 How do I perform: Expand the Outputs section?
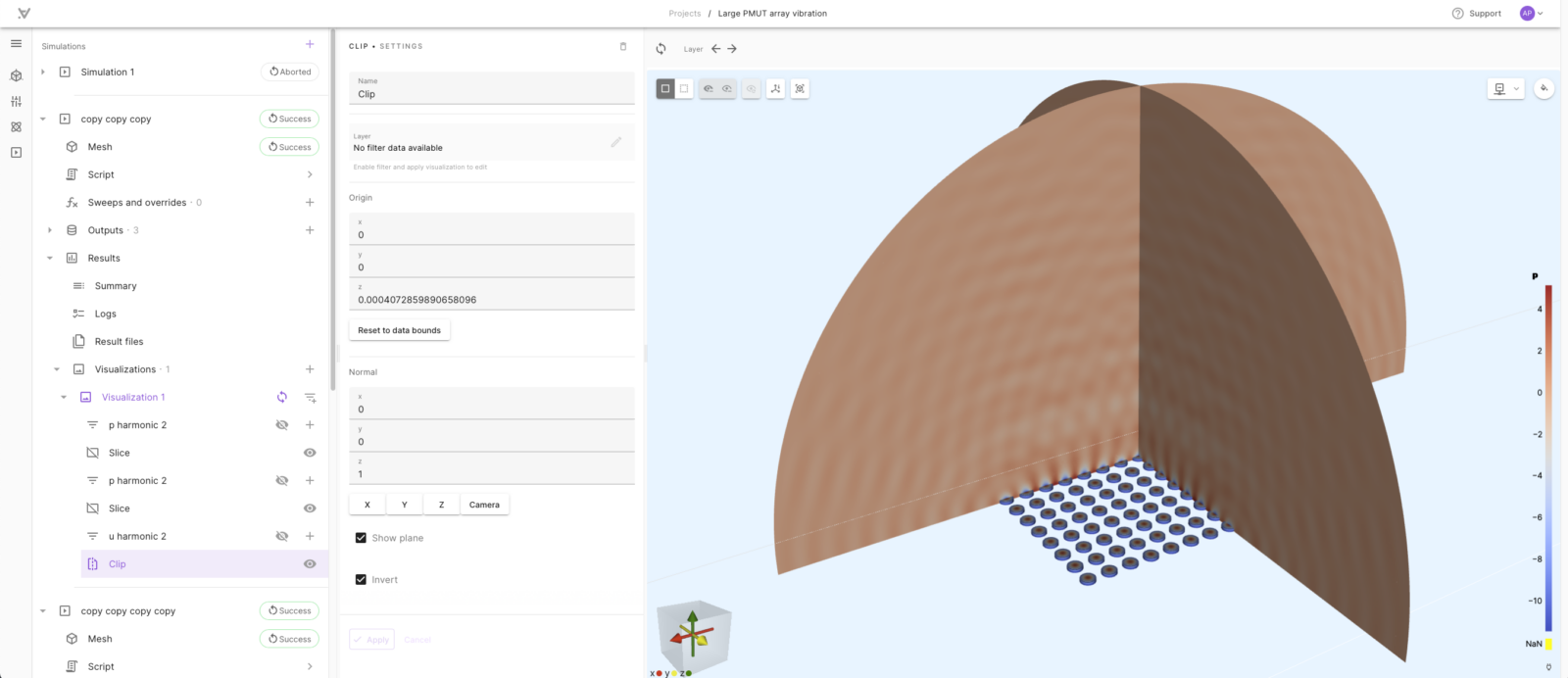click(x=50, y=230)
